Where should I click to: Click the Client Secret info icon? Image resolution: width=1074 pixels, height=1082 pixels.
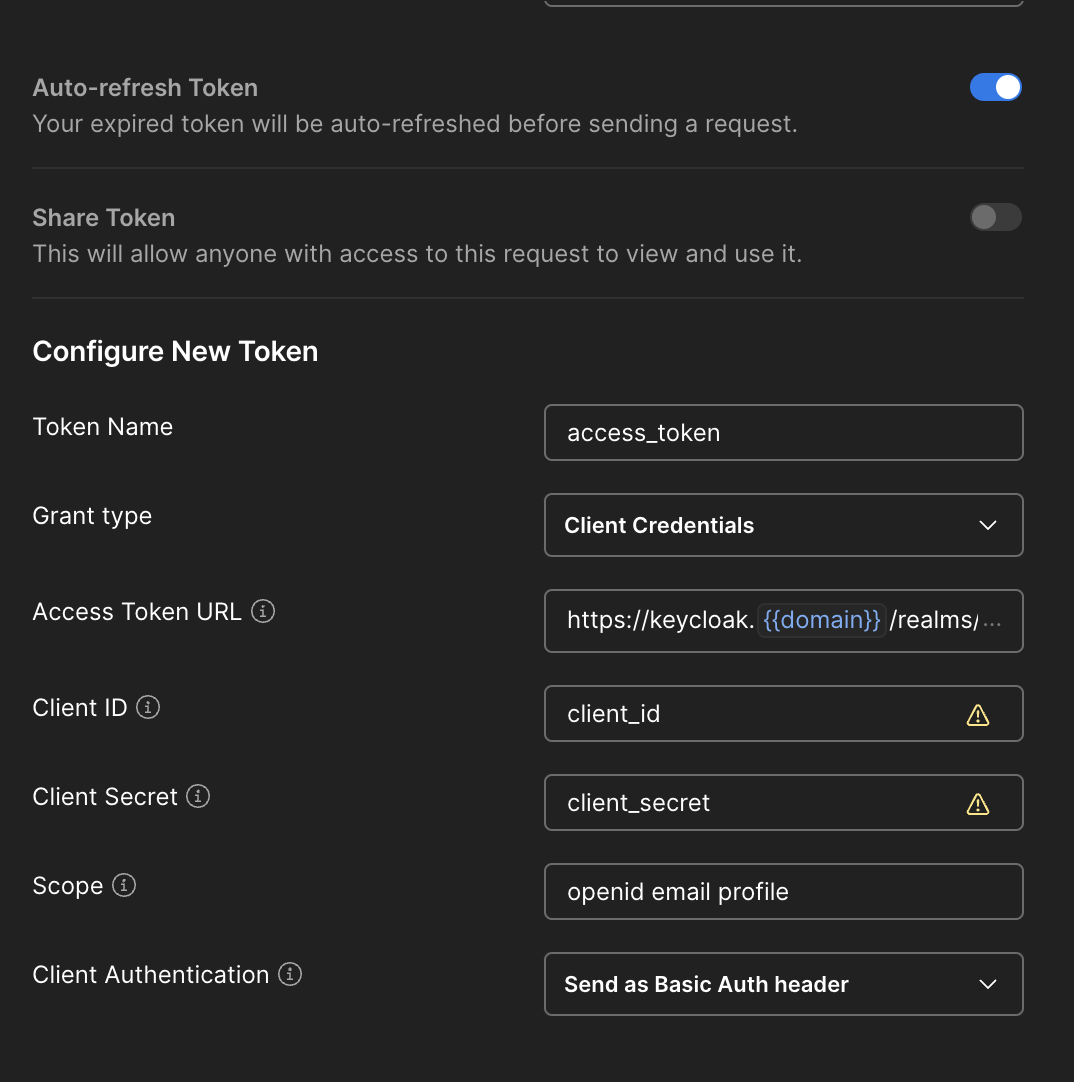(198, 797)
